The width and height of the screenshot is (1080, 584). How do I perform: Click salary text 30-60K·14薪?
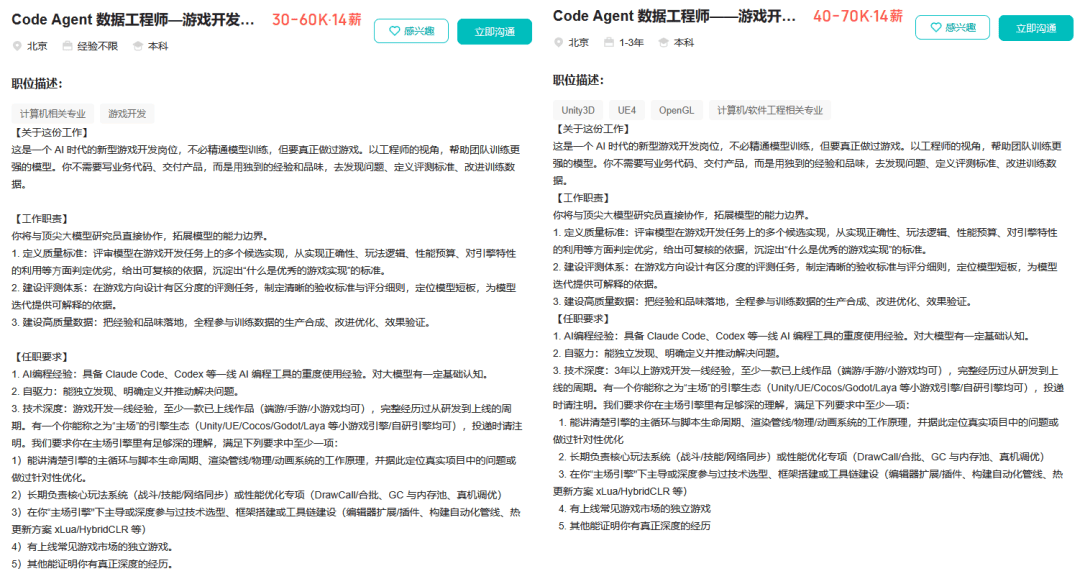tap(317, 19)
